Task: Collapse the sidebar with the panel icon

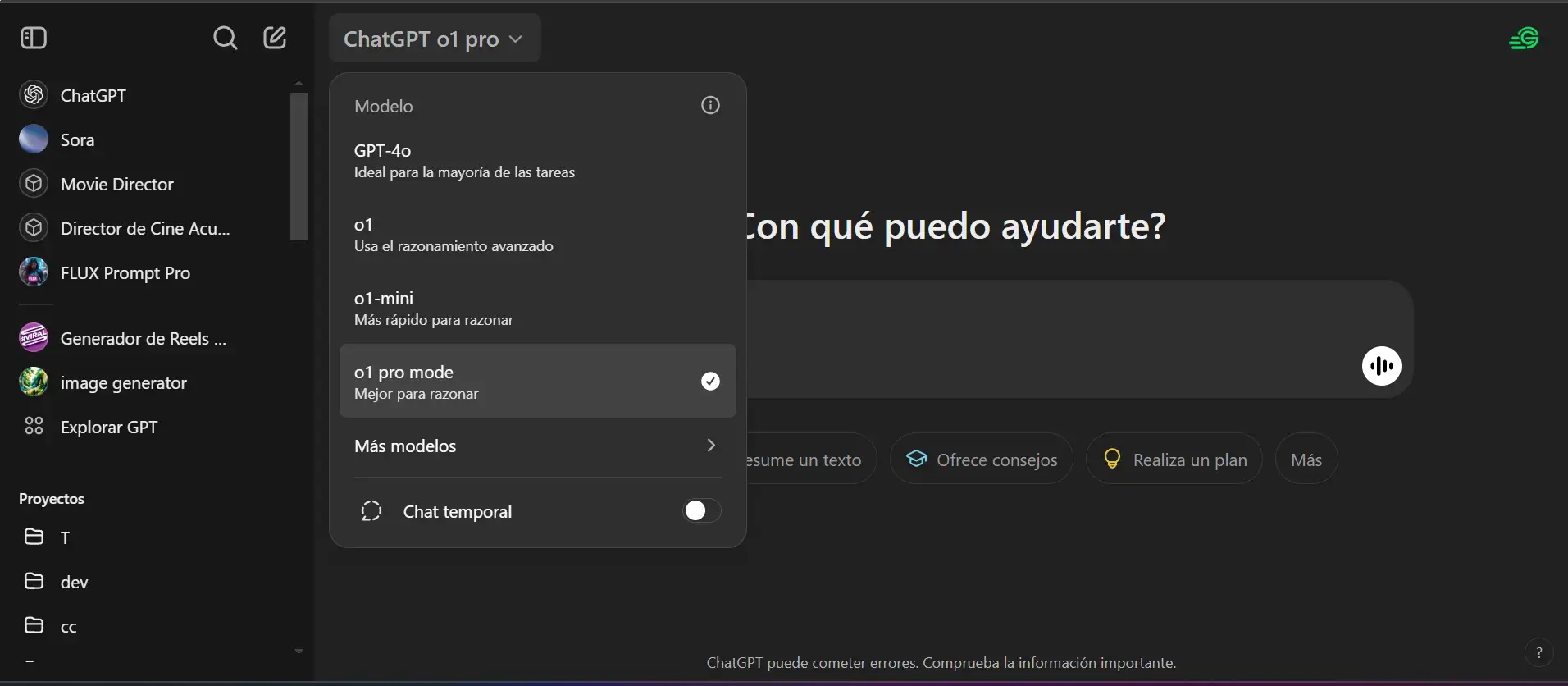Action: pos(34,38)
